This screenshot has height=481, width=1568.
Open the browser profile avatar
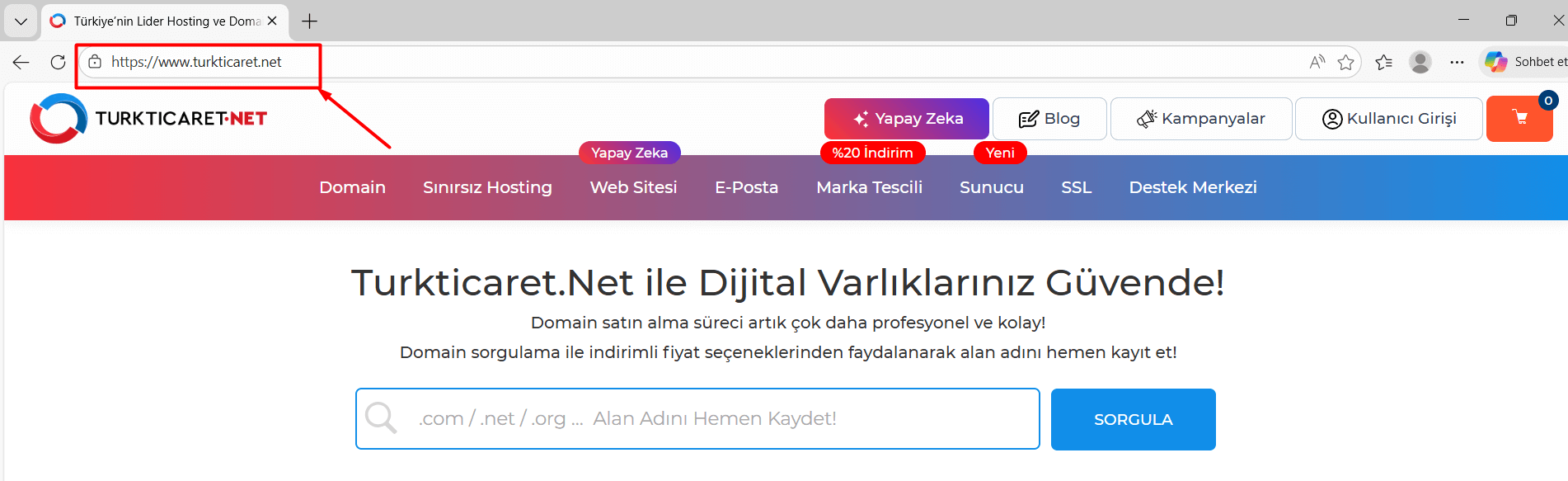click(x=1420, y=62)
